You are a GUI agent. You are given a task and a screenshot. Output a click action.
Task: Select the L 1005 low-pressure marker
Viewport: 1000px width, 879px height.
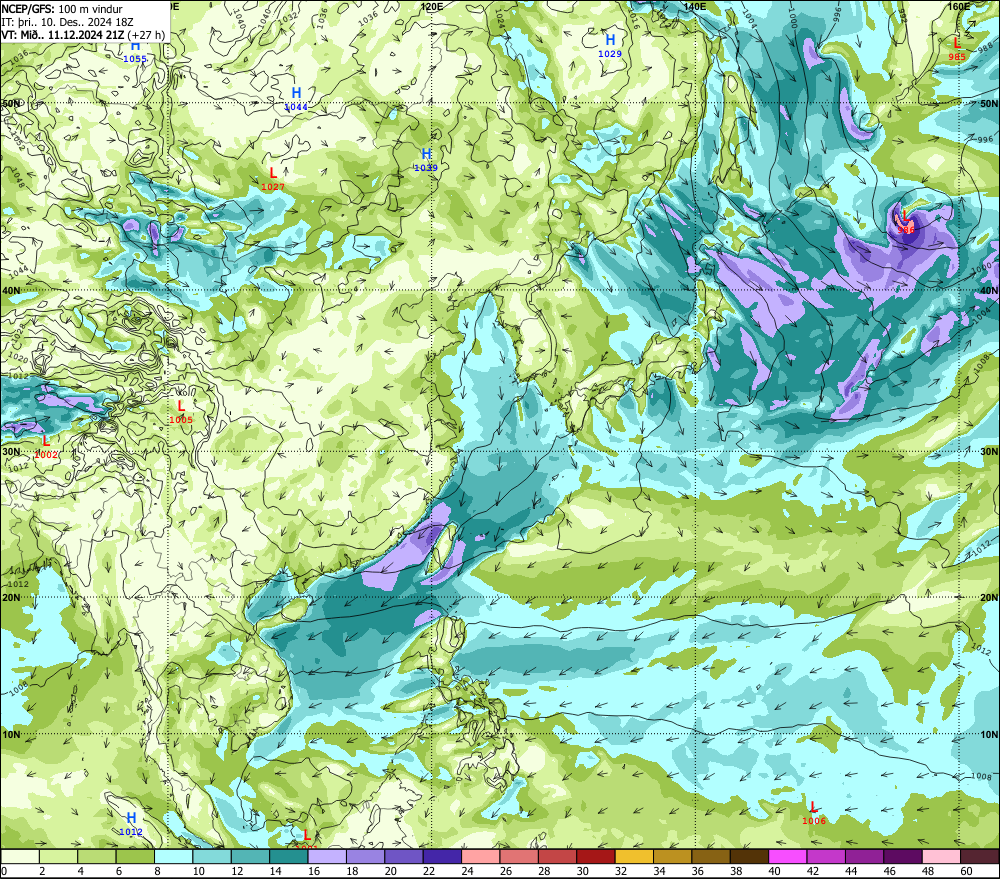181,412
